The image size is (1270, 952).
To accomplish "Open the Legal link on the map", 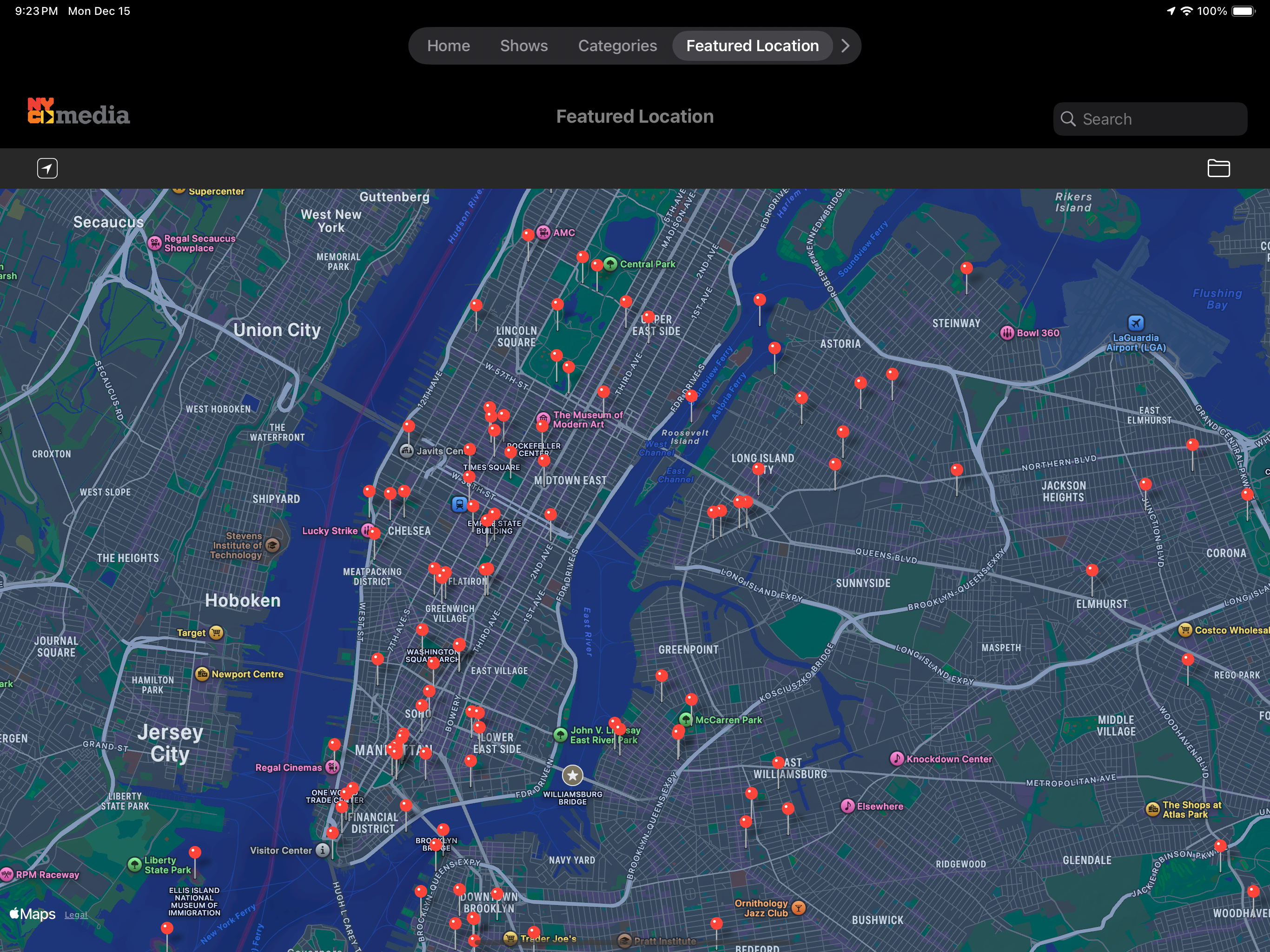I will [x=76, y=915].
